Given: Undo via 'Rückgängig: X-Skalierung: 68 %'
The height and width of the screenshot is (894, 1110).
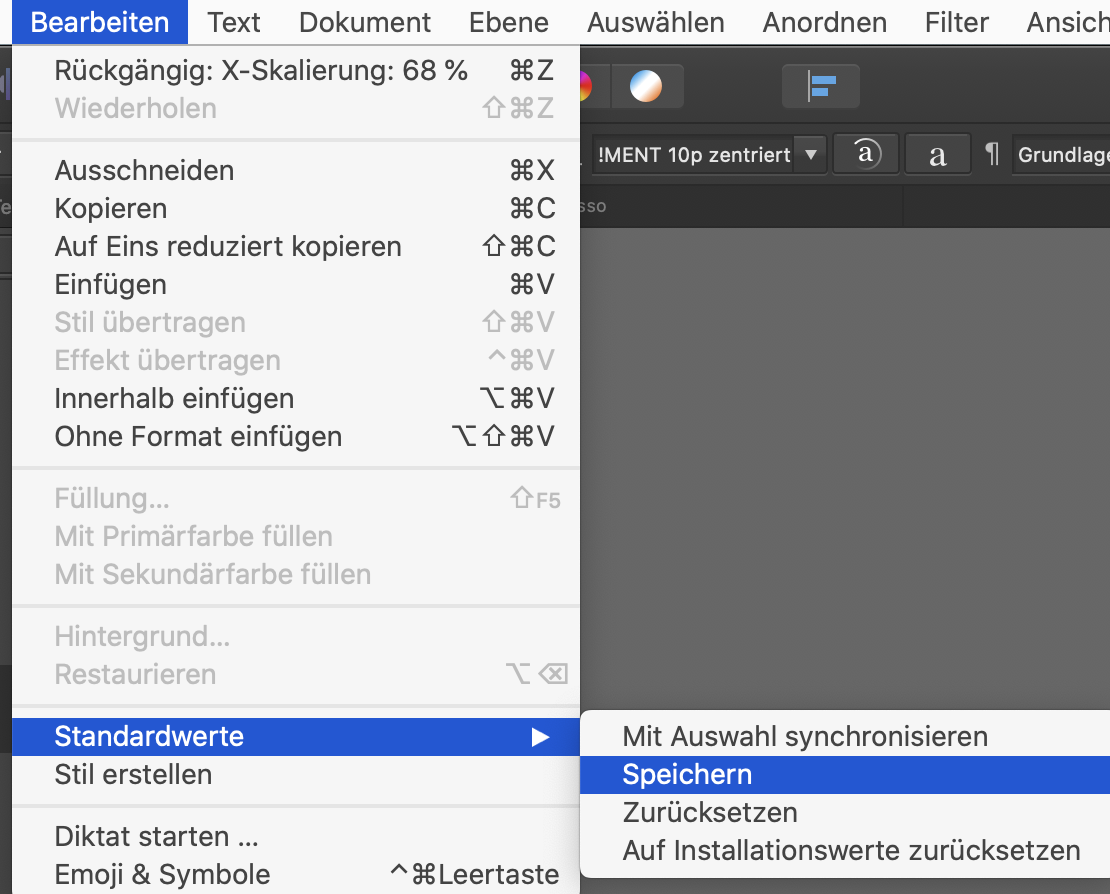Looking at the screenshot, I should (296, 70).
